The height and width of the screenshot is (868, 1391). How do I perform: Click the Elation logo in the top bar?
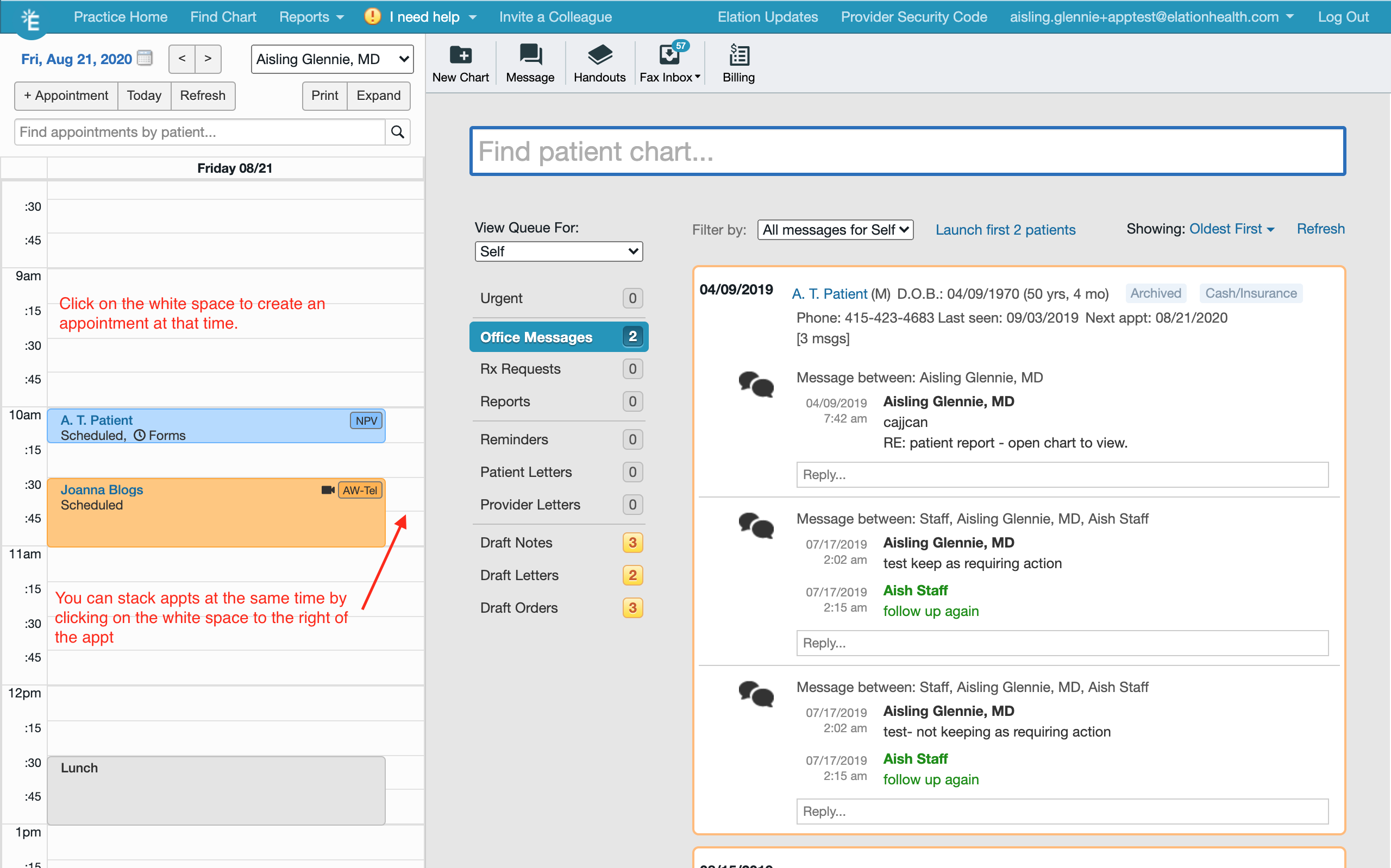pyautogui.click(x=31, y=17)
